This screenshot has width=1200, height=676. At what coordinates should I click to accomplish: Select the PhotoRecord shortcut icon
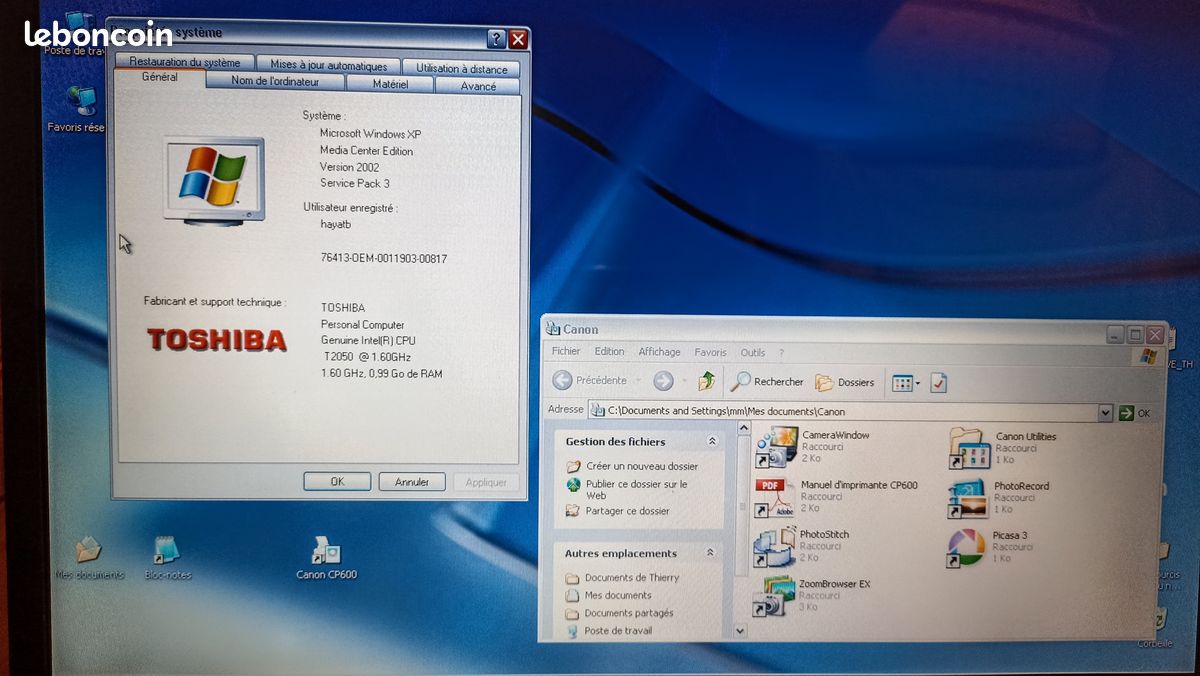tap(968, 498)
